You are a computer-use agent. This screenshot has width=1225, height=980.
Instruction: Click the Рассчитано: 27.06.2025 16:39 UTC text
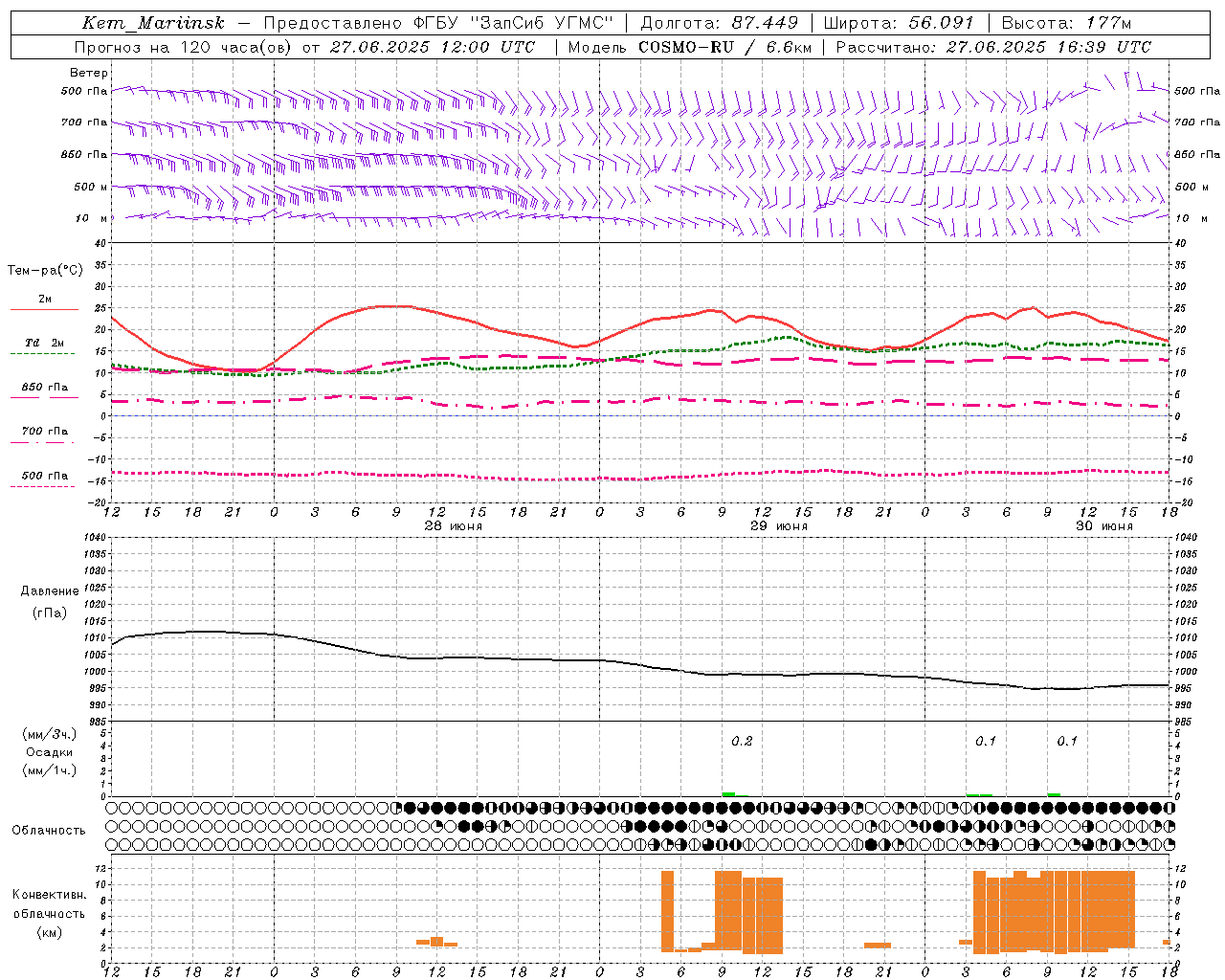click(x=993, y=47)
